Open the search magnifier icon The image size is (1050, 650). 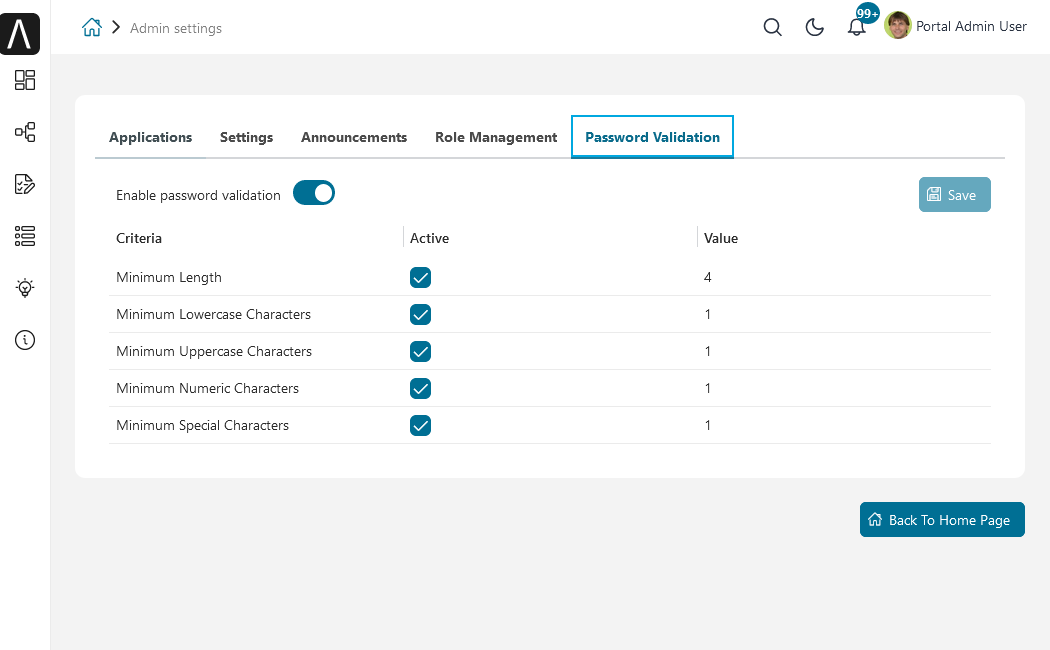[772, 27]
